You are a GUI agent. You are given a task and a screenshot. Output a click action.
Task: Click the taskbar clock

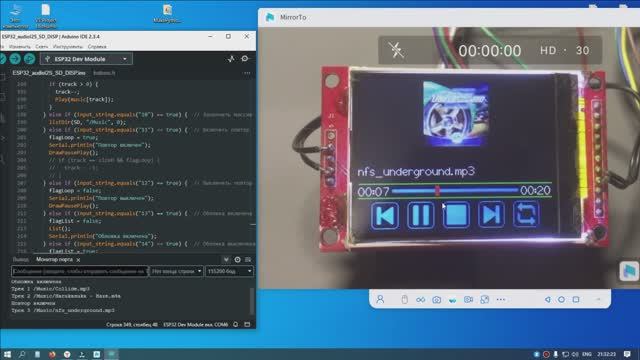(606, 354)
